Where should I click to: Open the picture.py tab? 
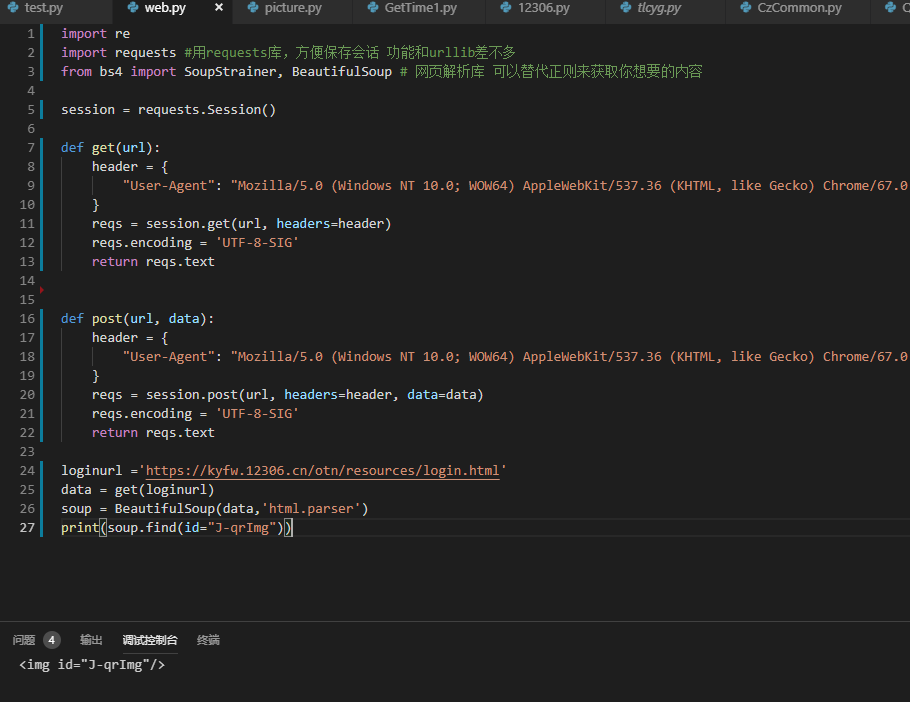pyautogui.click(x=292, y=8)
